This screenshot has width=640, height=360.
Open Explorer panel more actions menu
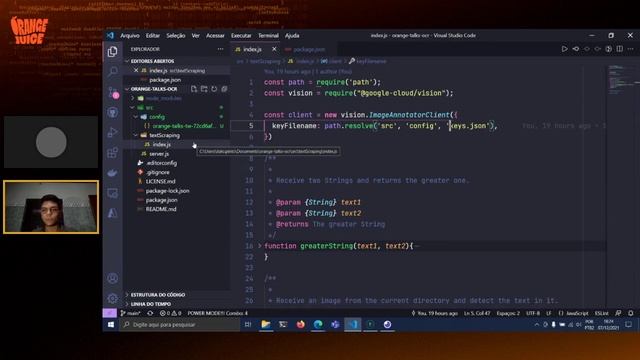click(220, 49)
